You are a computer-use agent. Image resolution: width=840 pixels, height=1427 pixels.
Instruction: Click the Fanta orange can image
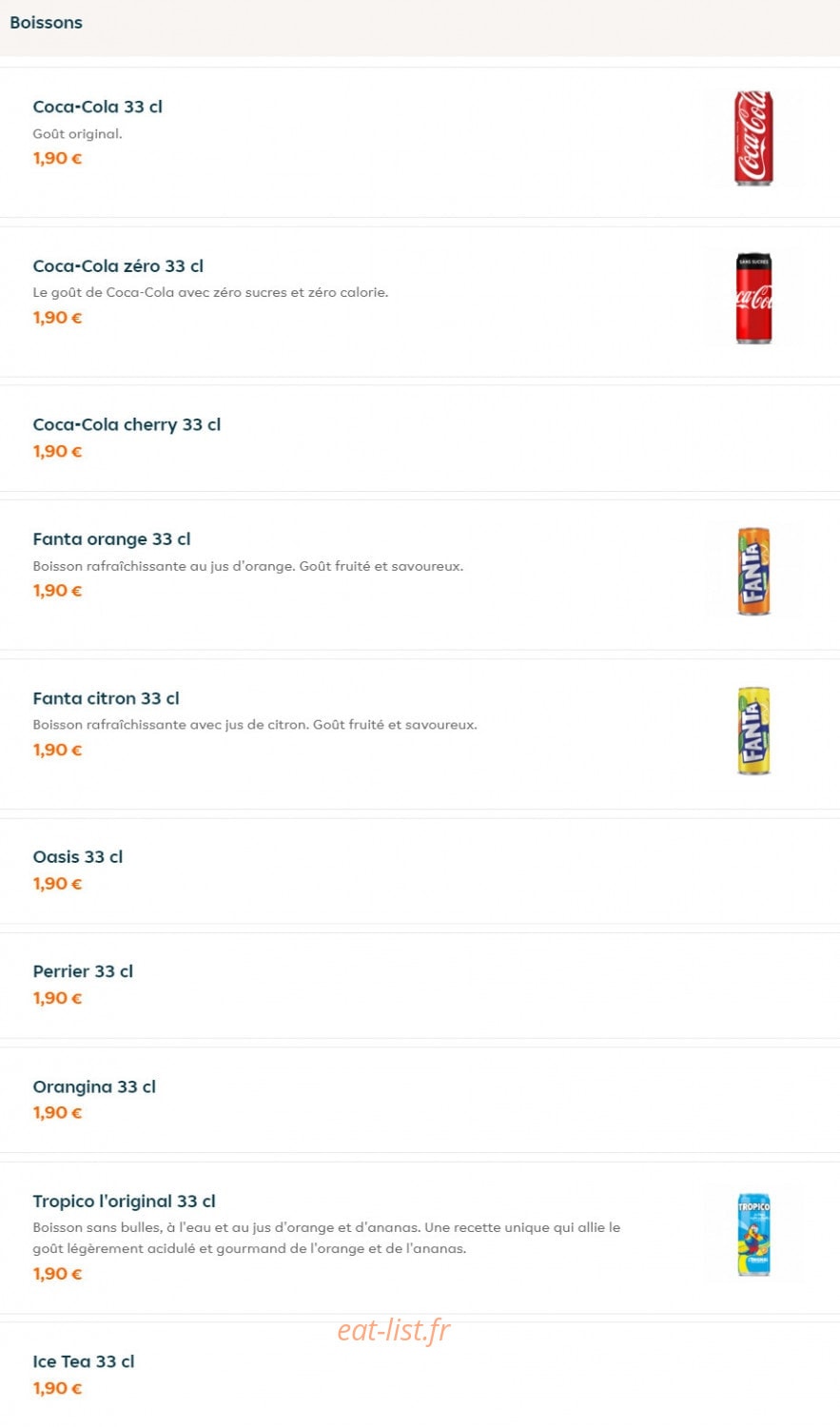pyautogui.click(x=753, y=571)
